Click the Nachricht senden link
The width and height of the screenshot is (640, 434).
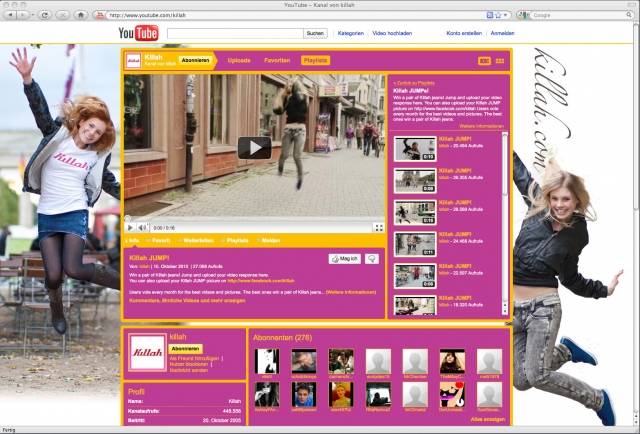point(189,370)
